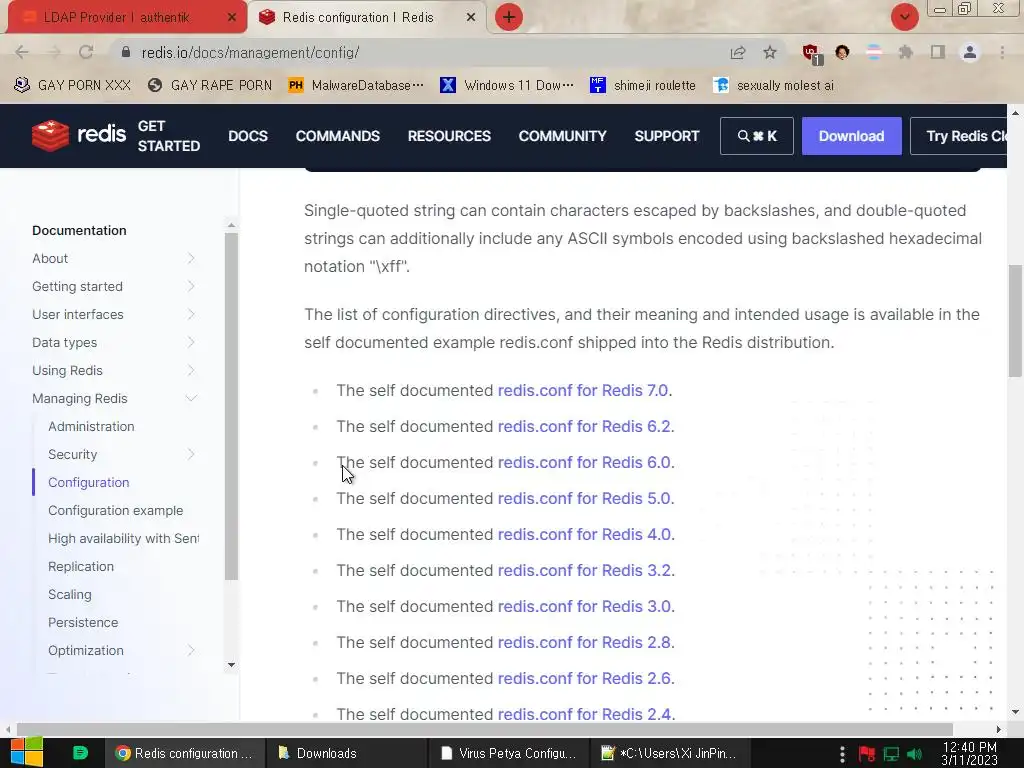Open Replication in the sidebar

coord(81,566)
